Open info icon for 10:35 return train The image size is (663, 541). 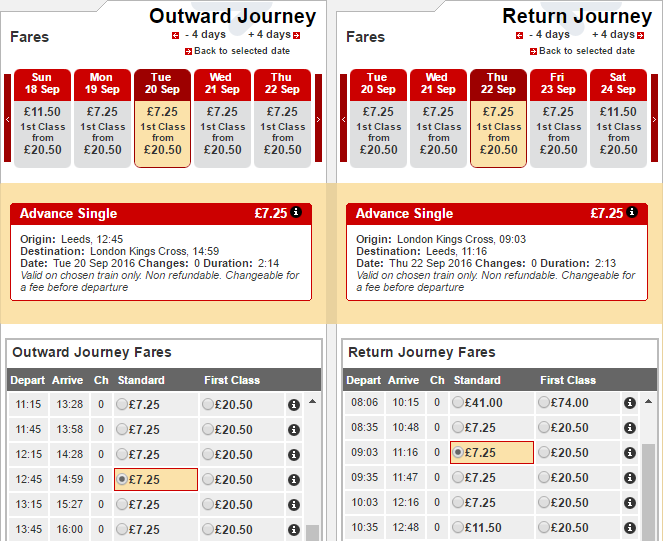pyautogui.click(x=630, y=527)
